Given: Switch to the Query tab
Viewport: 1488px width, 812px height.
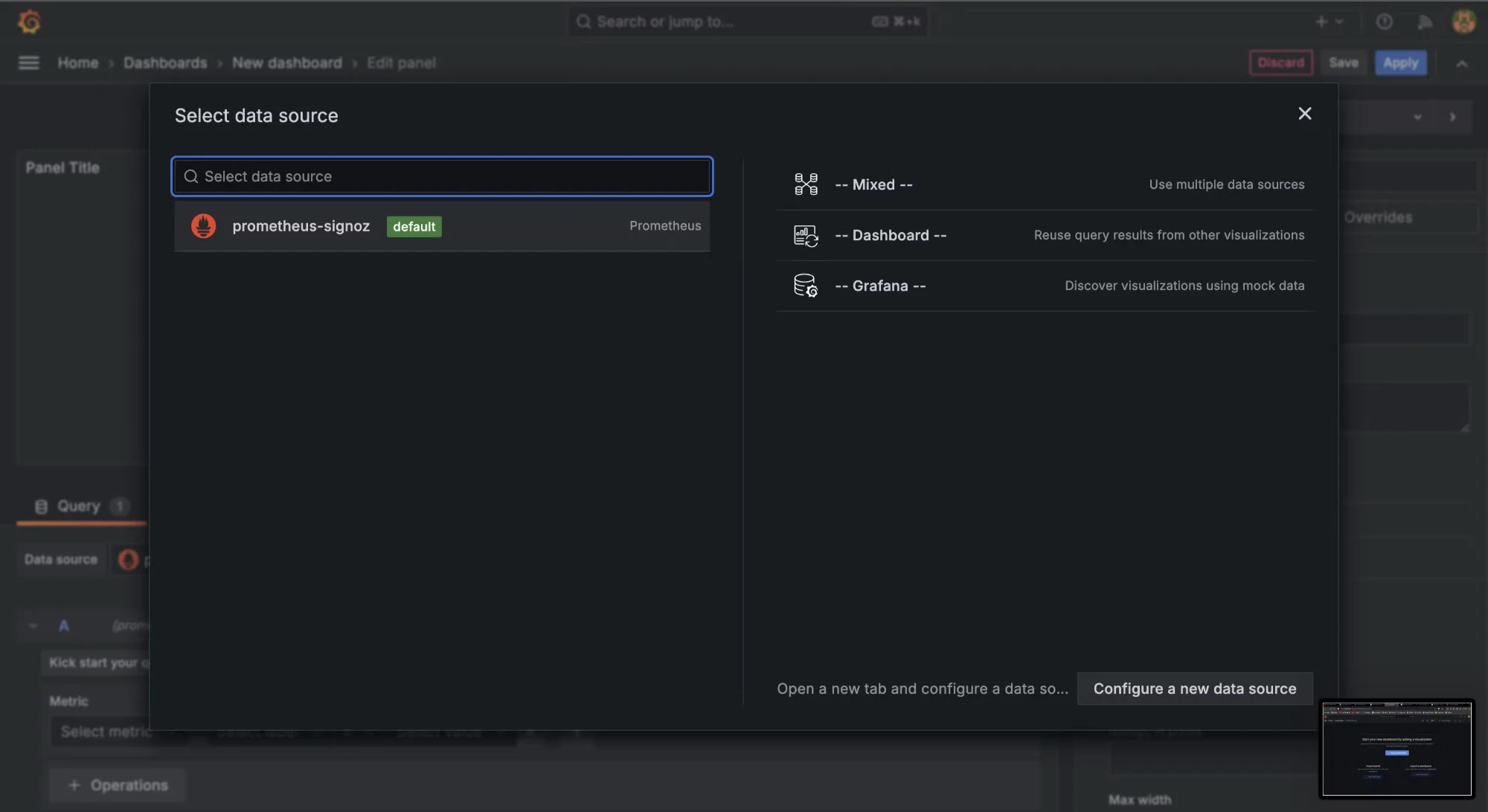Looking at the screenshot, I should click(x=81, y=506).
